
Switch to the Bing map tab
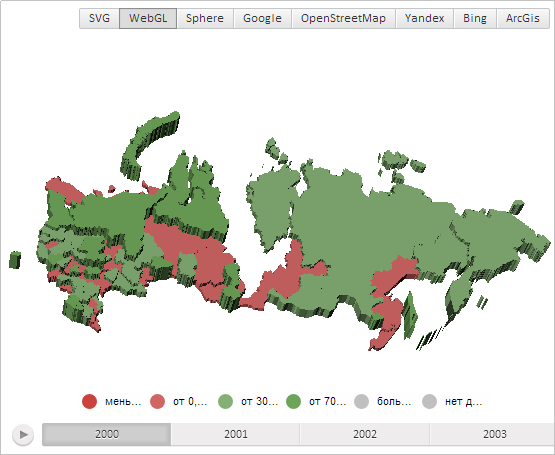click(x=475, y=18)
